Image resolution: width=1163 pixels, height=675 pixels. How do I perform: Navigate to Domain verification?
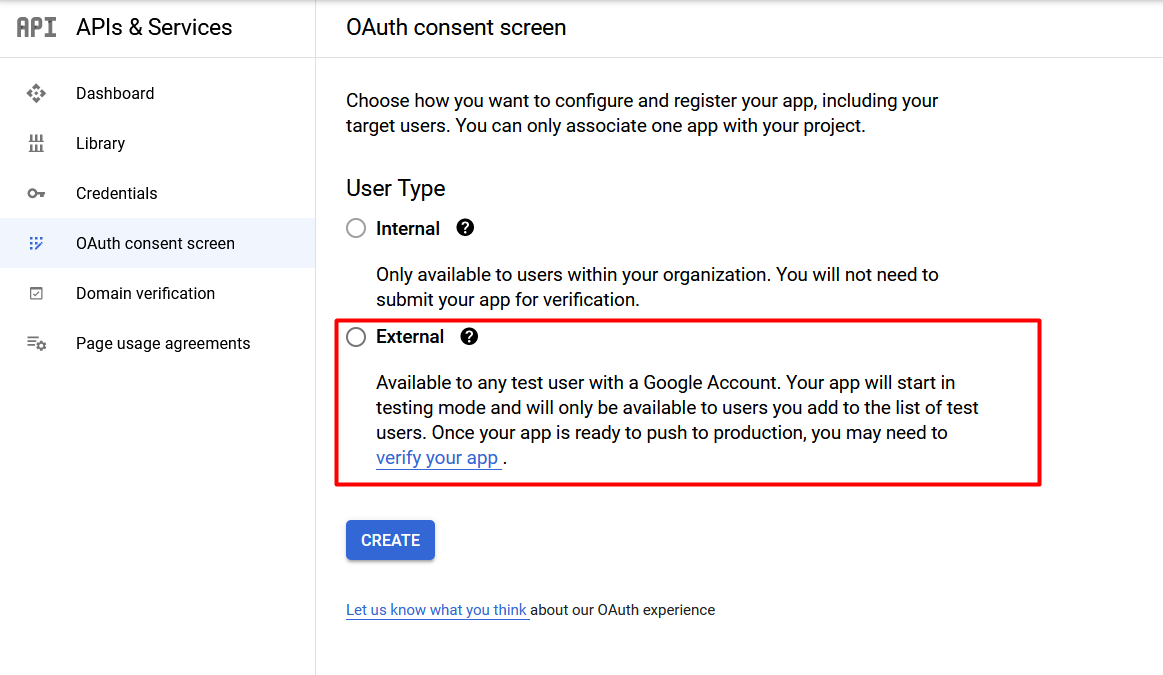point(157,294)
